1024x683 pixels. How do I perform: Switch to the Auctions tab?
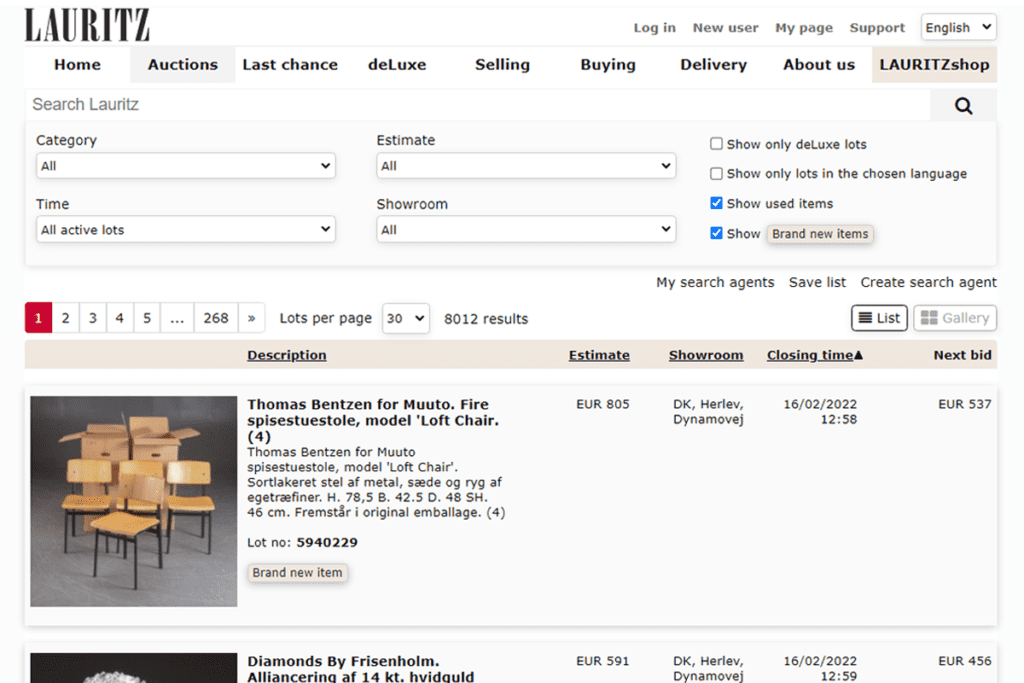tap(182, 64)
